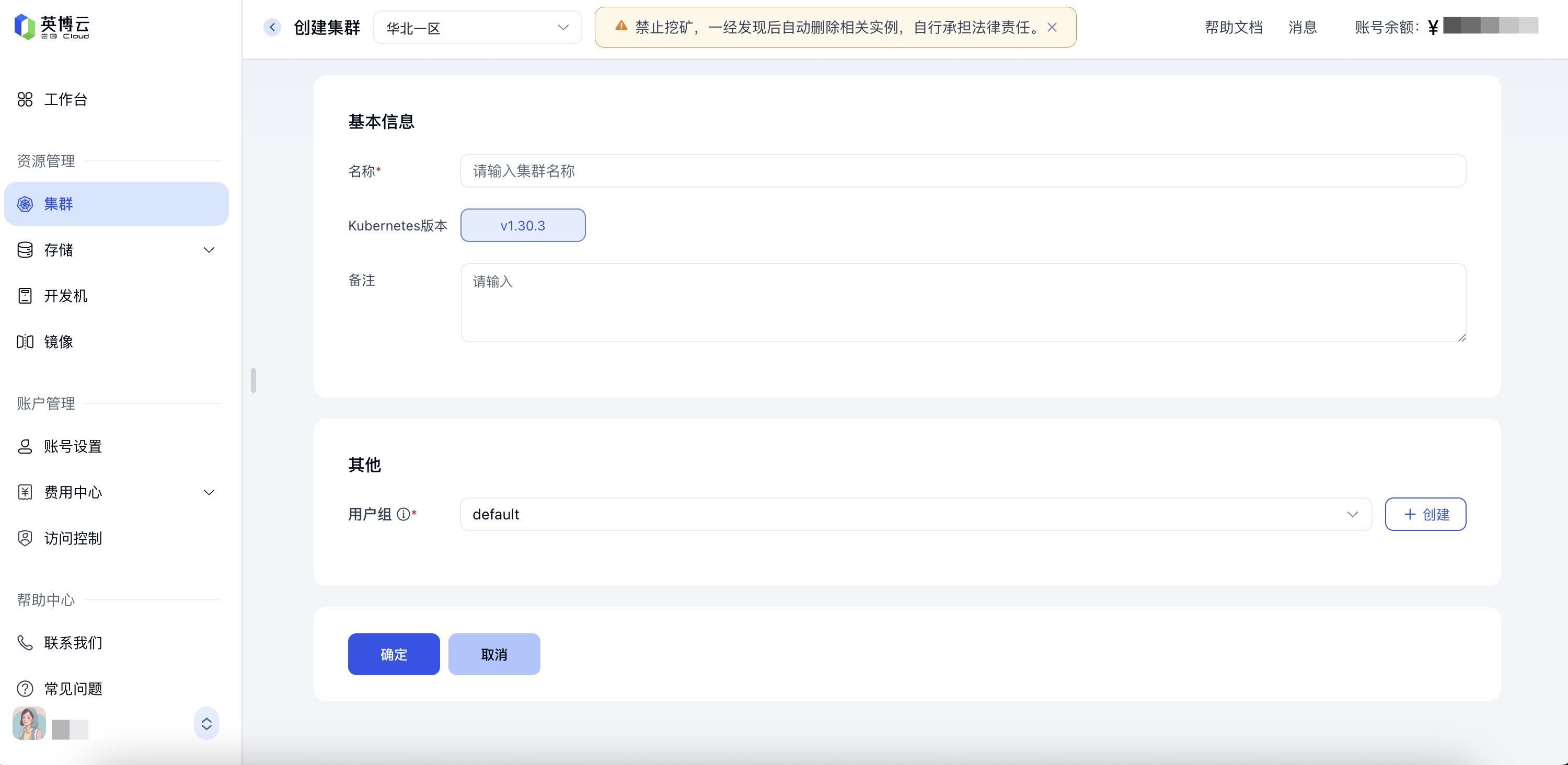
Task: Focus the 备注 remarks textarea
Action: [963, 303]
